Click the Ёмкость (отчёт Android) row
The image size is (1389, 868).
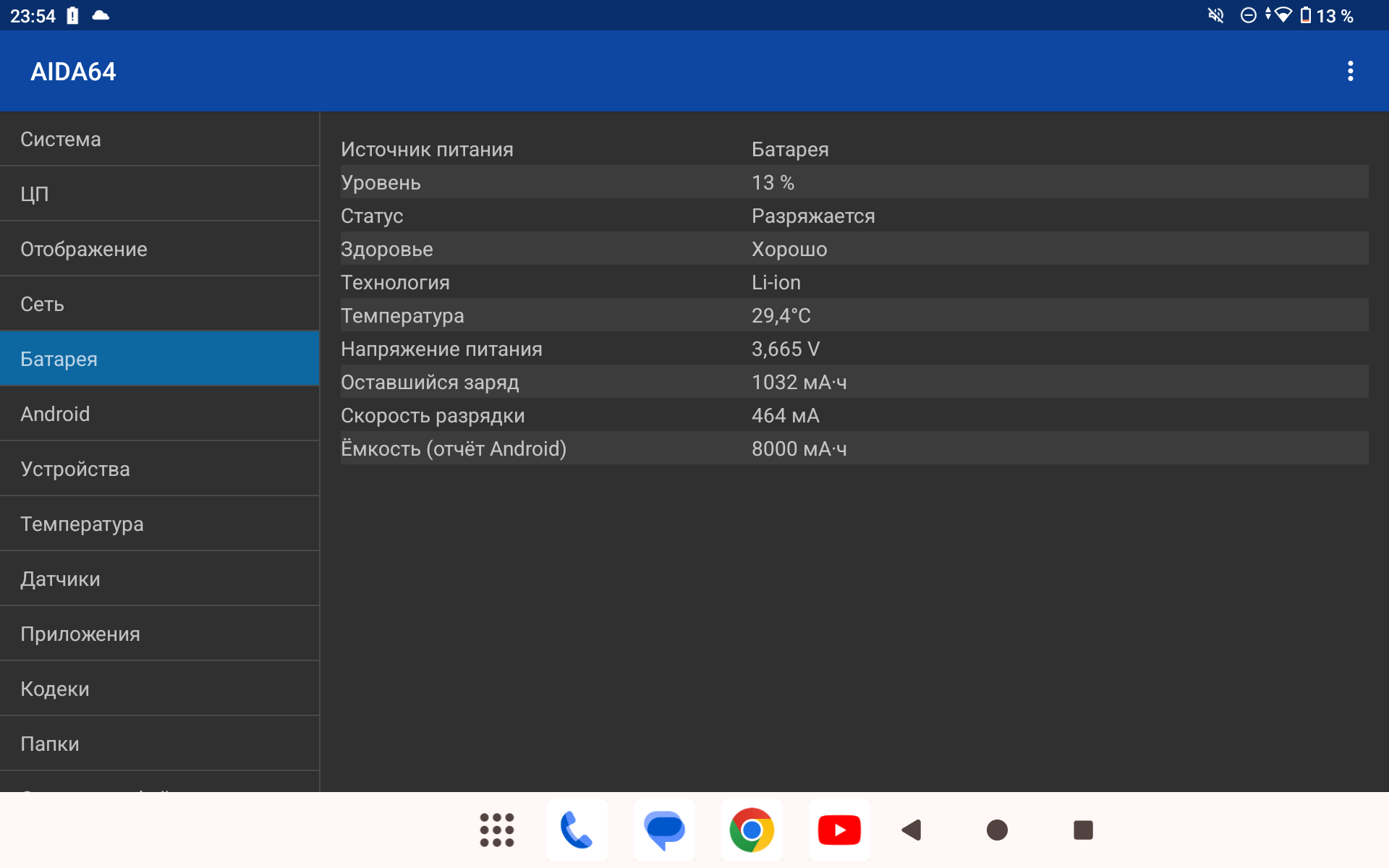click(x=854, y=448)
